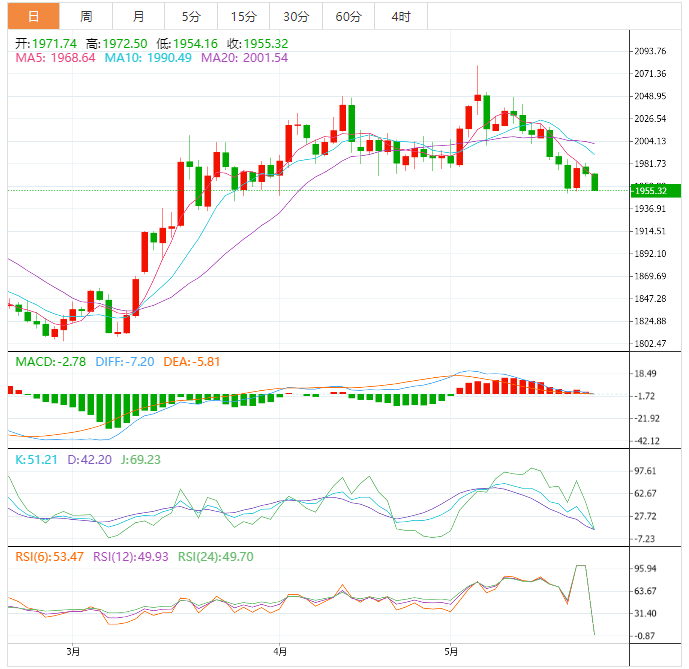Switch to the 周 weekly tab
The width and height of the screenshot is (689, 669).
[x=86, y=16]
